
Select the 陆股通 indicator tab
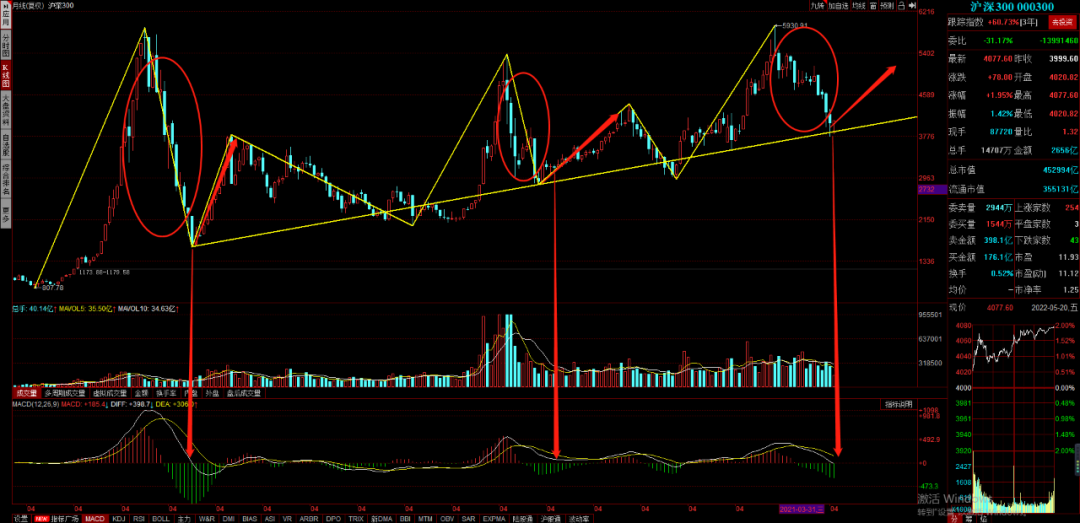523,518
